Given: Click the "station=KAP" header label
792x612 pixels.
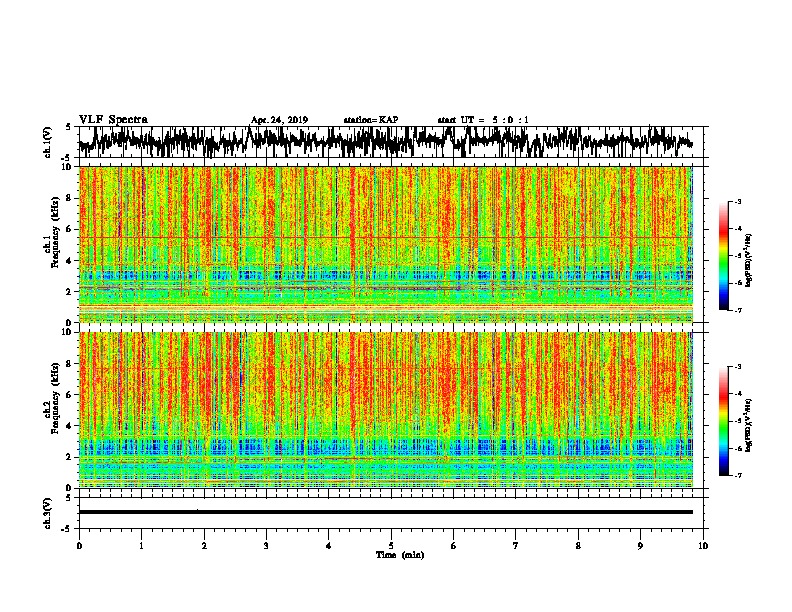Looking at the screenshot, I should [371, 120].
